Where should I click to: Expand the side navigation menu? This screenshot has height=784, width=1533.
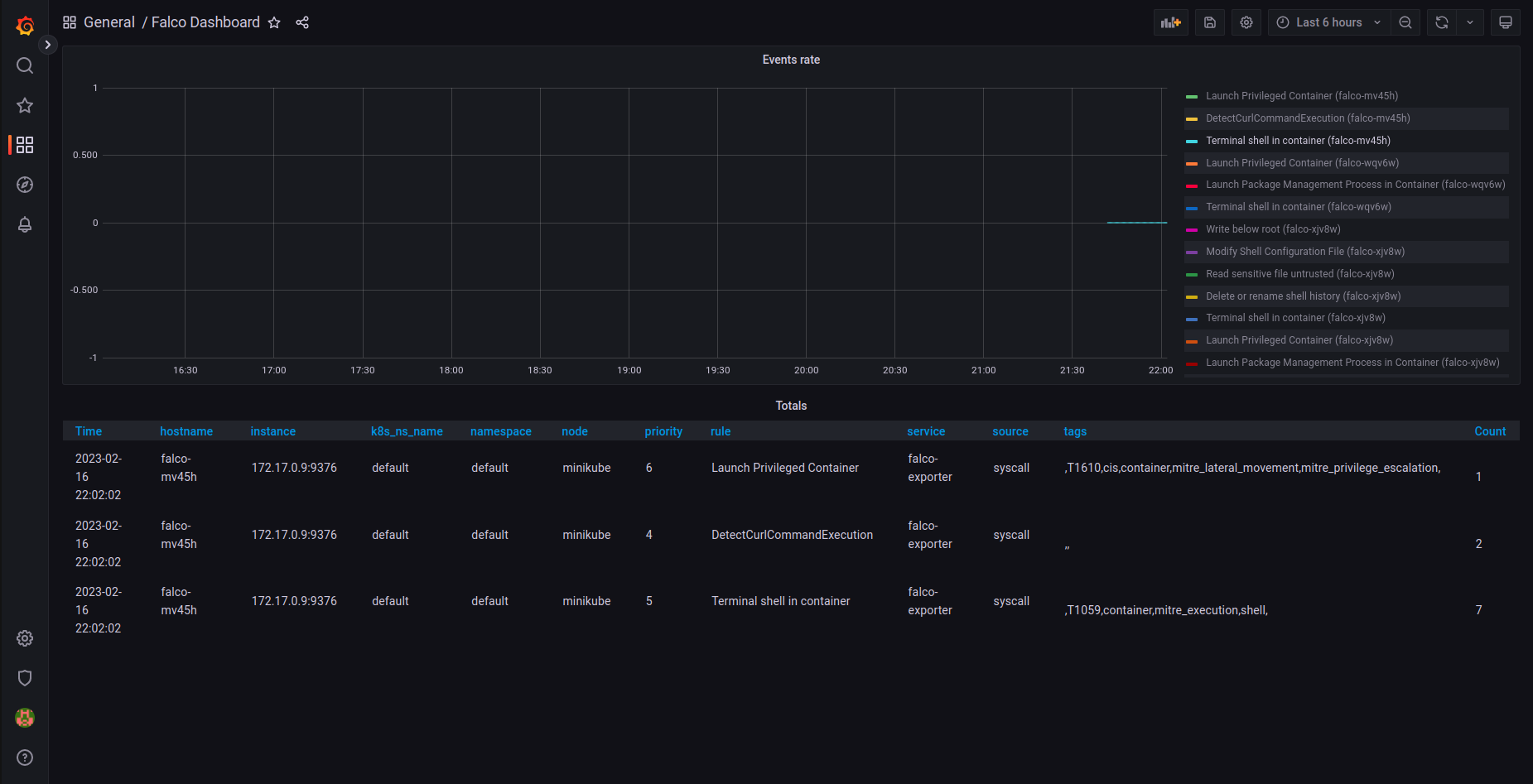(48, 45)
